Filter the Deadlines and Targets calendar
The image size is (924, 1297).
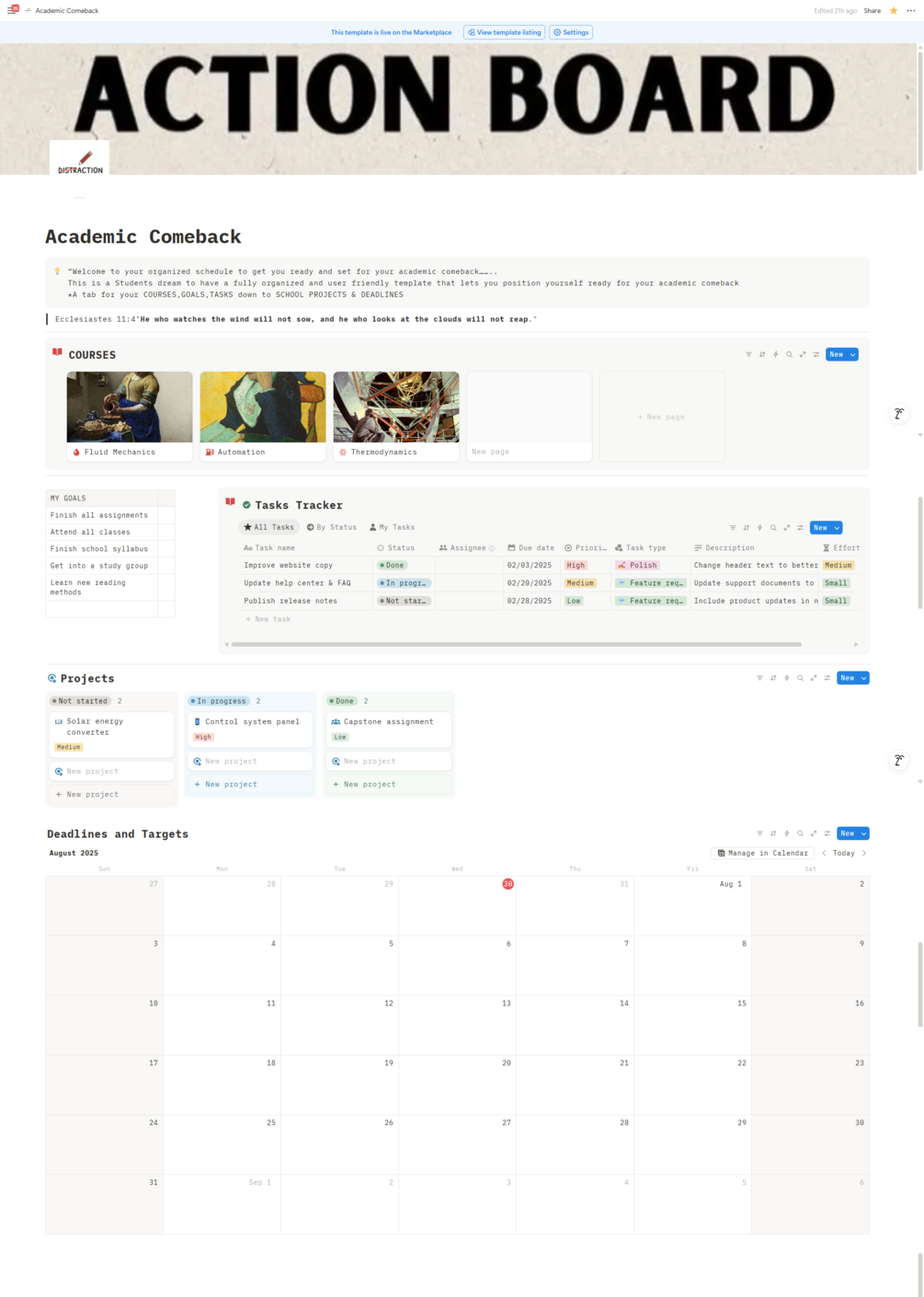click(x=759, y=833)
